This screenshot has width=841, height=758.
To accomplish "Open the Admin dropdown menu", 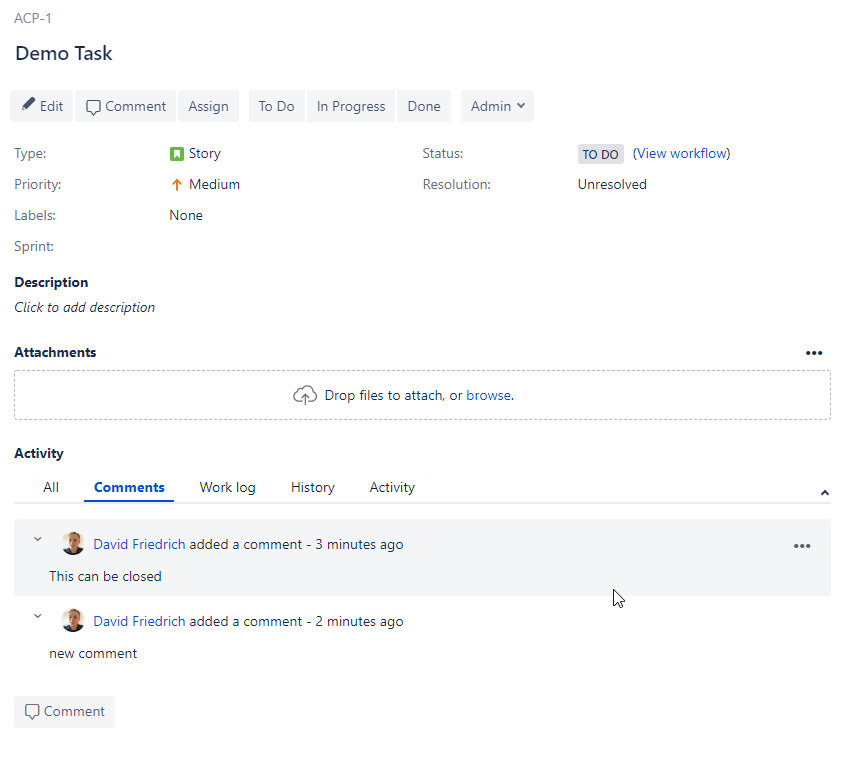I will pyautogui.click(x=497, y=106).
